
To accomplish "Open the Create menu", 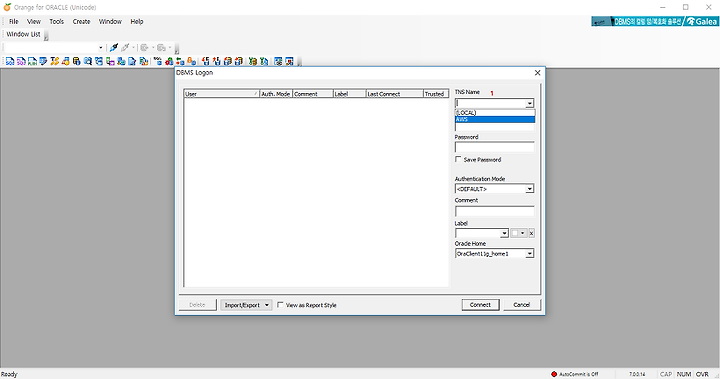I will [81, 21].
